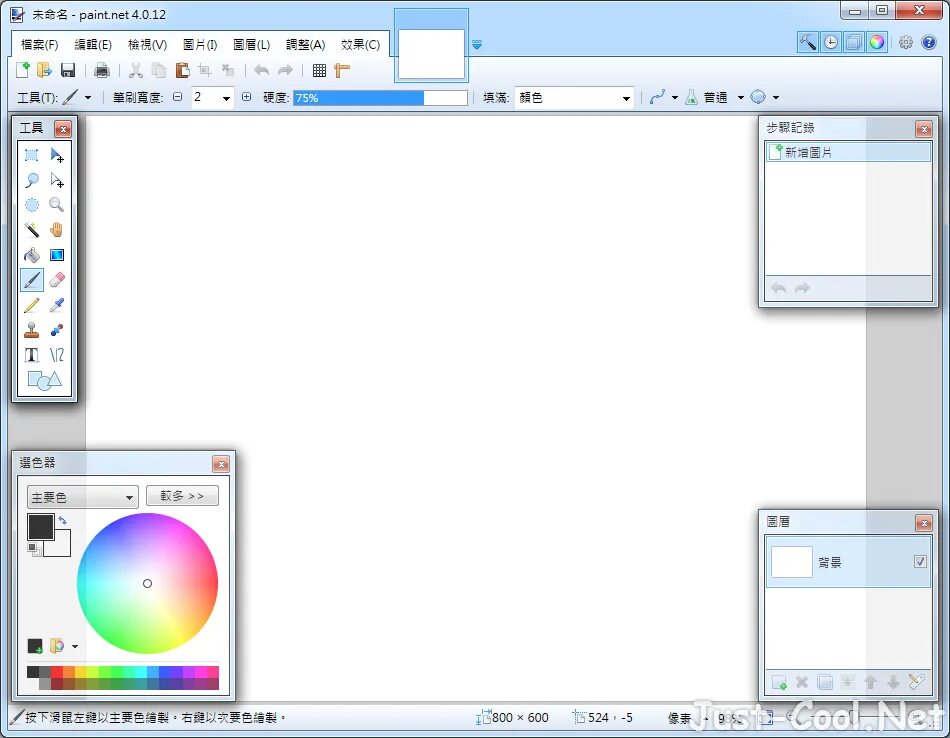
Task: Select the Clone Stamp tool
Action: (x=32, y=330)
